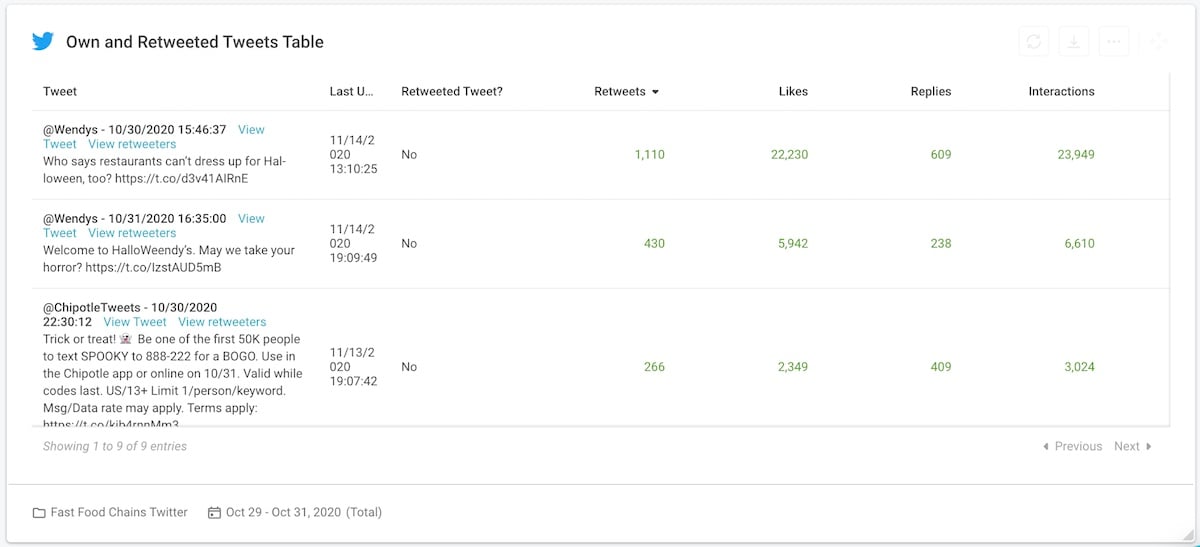The width and height of the screenshot is (1200, 547).
Task: Click the folder icon in footer
Action: pos(39,512)
